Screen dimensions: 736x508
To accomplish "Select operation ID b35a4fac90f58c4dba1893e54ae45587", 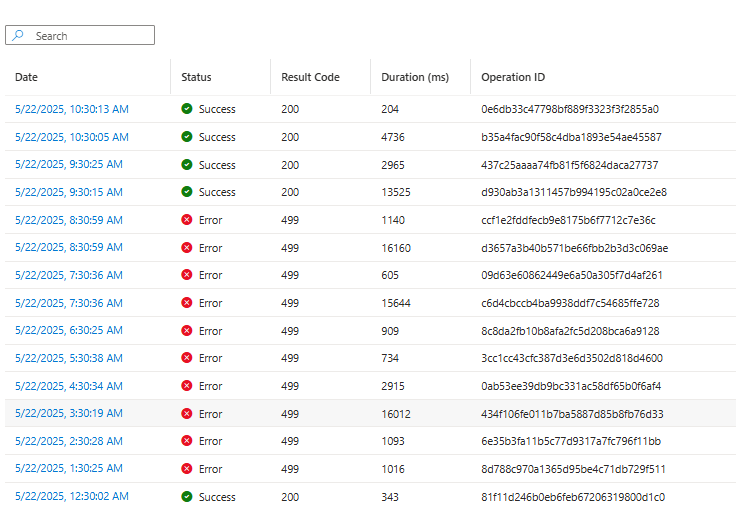I will point(571,137).
